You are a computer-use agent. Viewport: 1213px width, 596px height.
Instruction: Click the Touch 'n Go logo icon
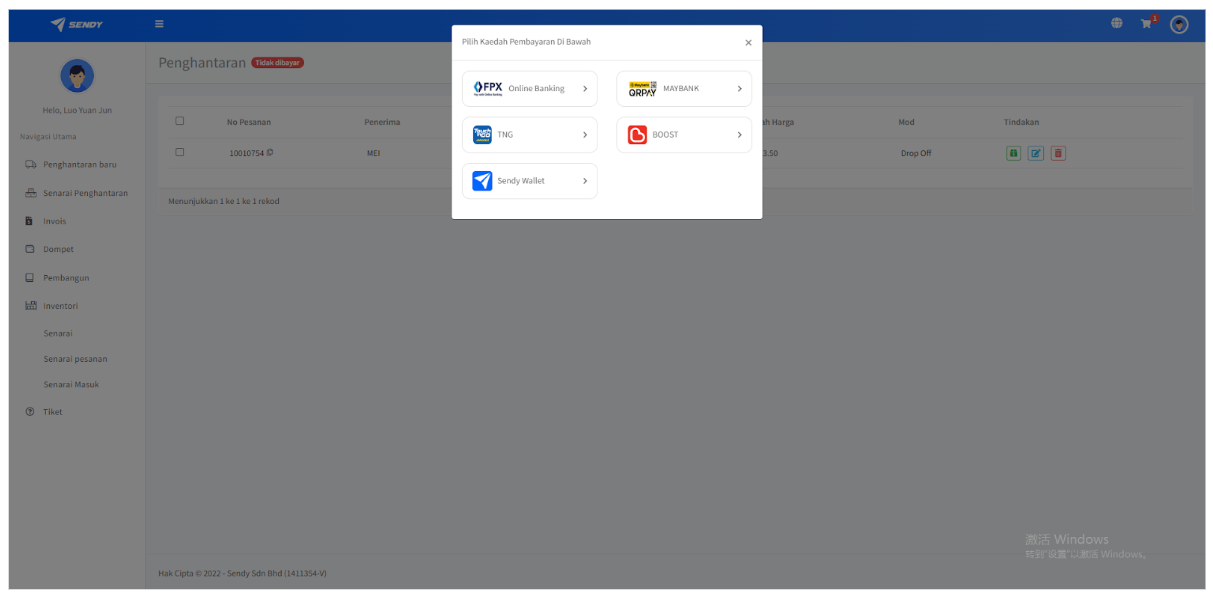(482, 135)
